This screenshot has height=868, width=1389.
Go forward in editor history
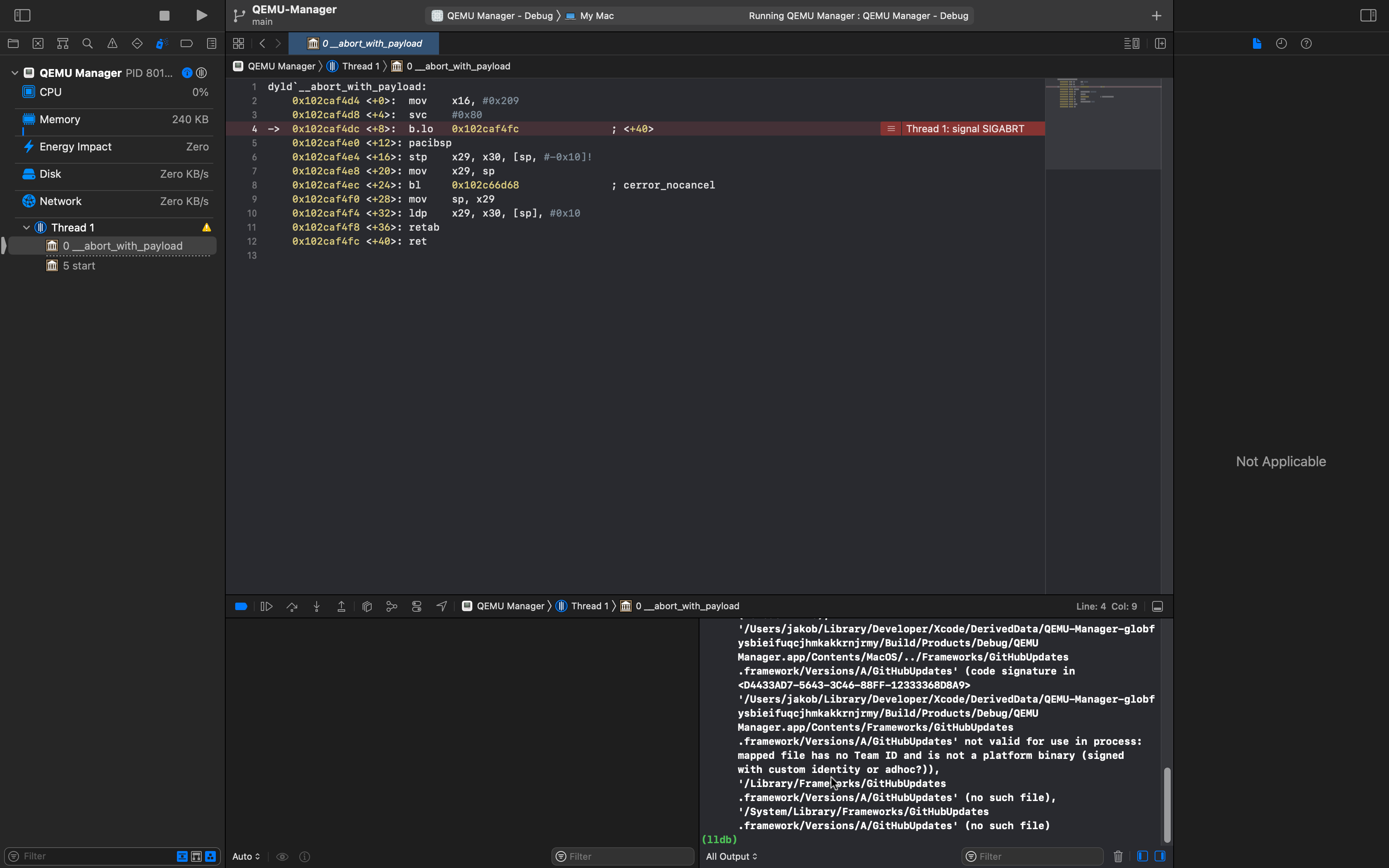[x=278, y=44]
